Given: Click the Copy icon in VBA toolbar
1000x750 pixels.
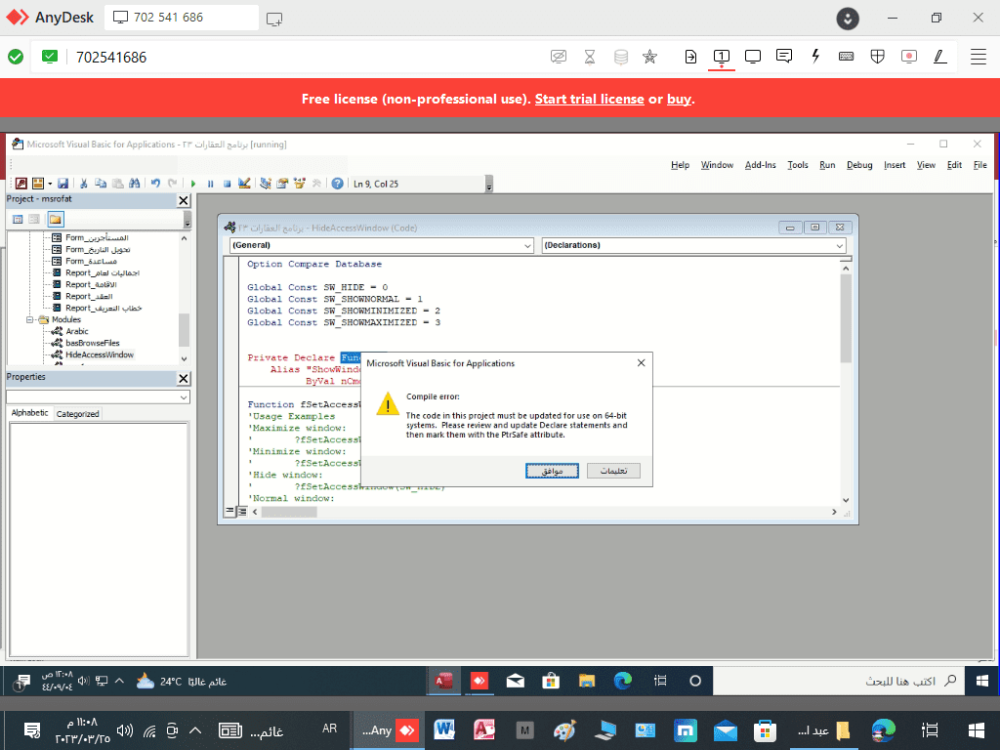Looking at the screenshot, I should (101, 184).
